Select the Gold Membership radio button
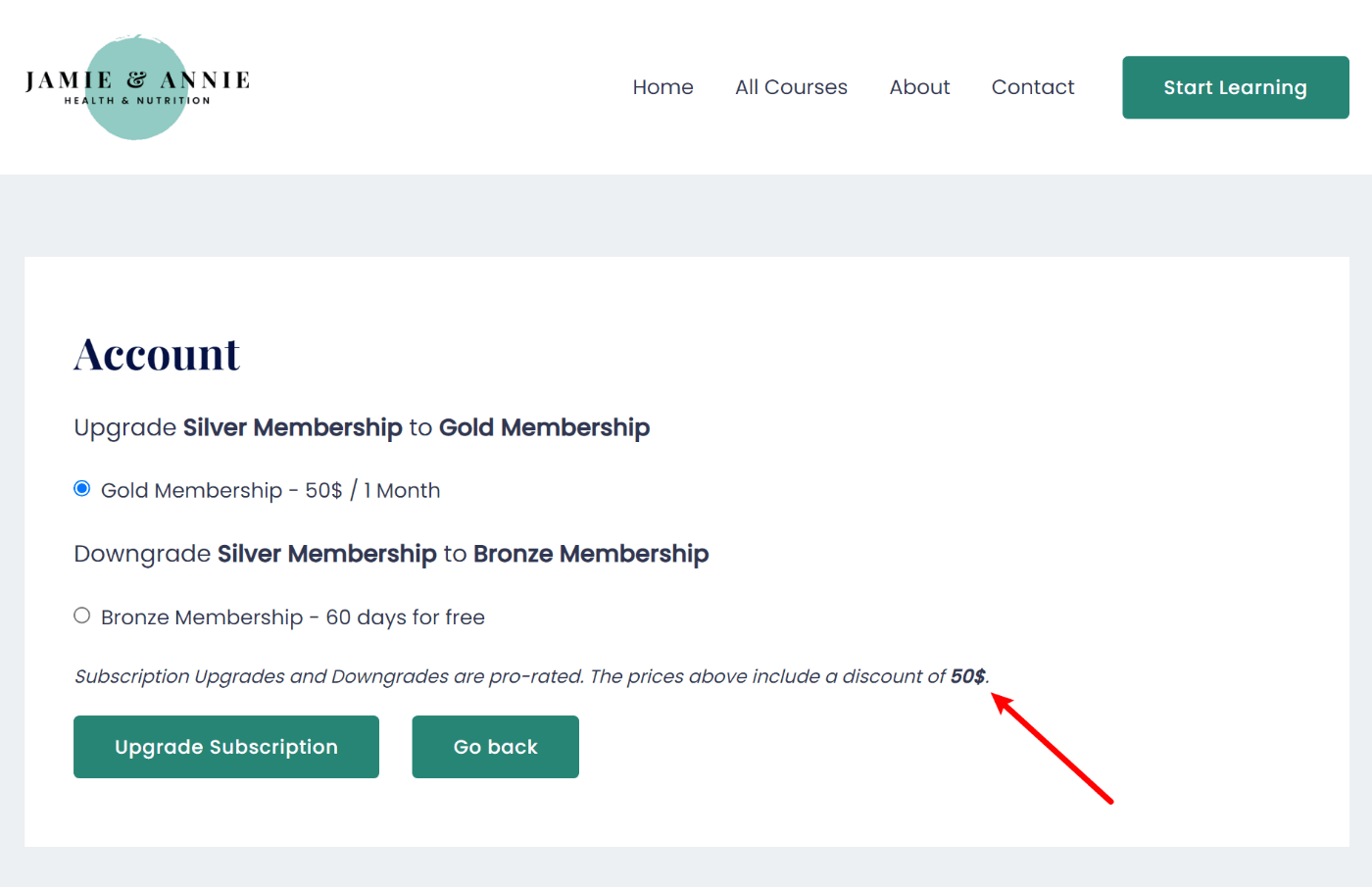 pos(82,489)
